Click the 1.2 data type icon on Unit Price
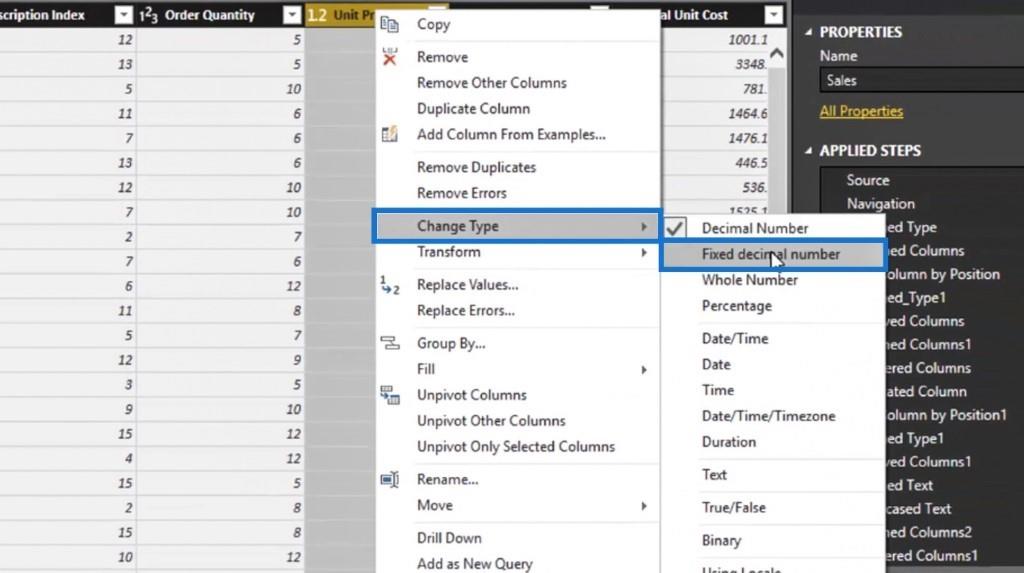 (317, 15)
